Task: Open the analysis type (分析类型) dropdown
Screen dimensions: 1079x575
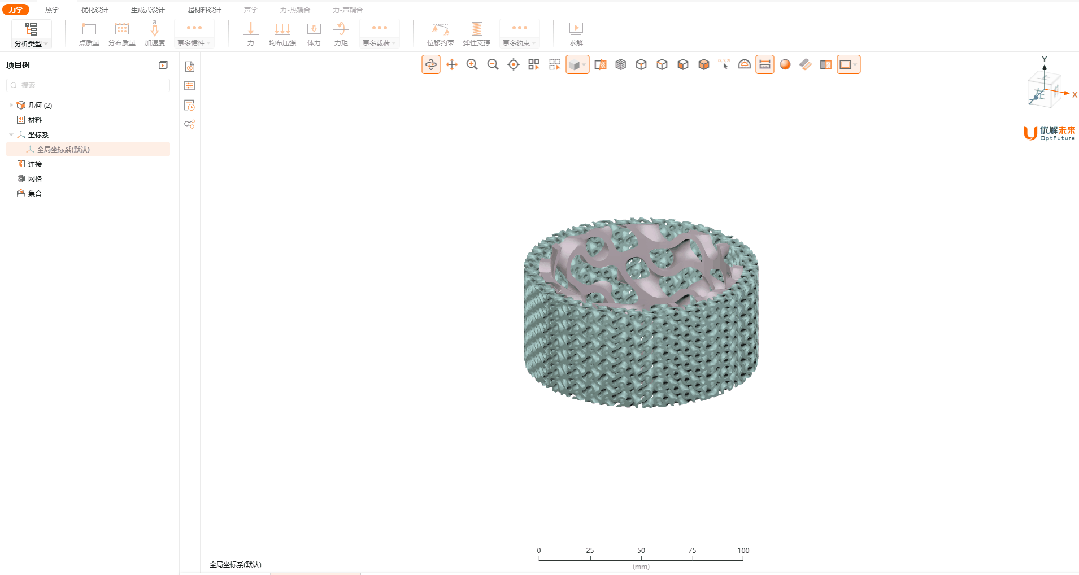Action: coord(32,34)
